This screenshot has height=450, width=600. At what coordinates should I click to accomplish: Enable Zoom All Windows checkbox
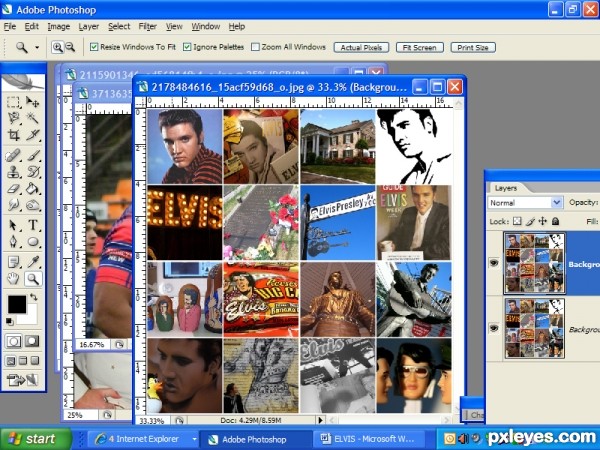tap(255, 47)
